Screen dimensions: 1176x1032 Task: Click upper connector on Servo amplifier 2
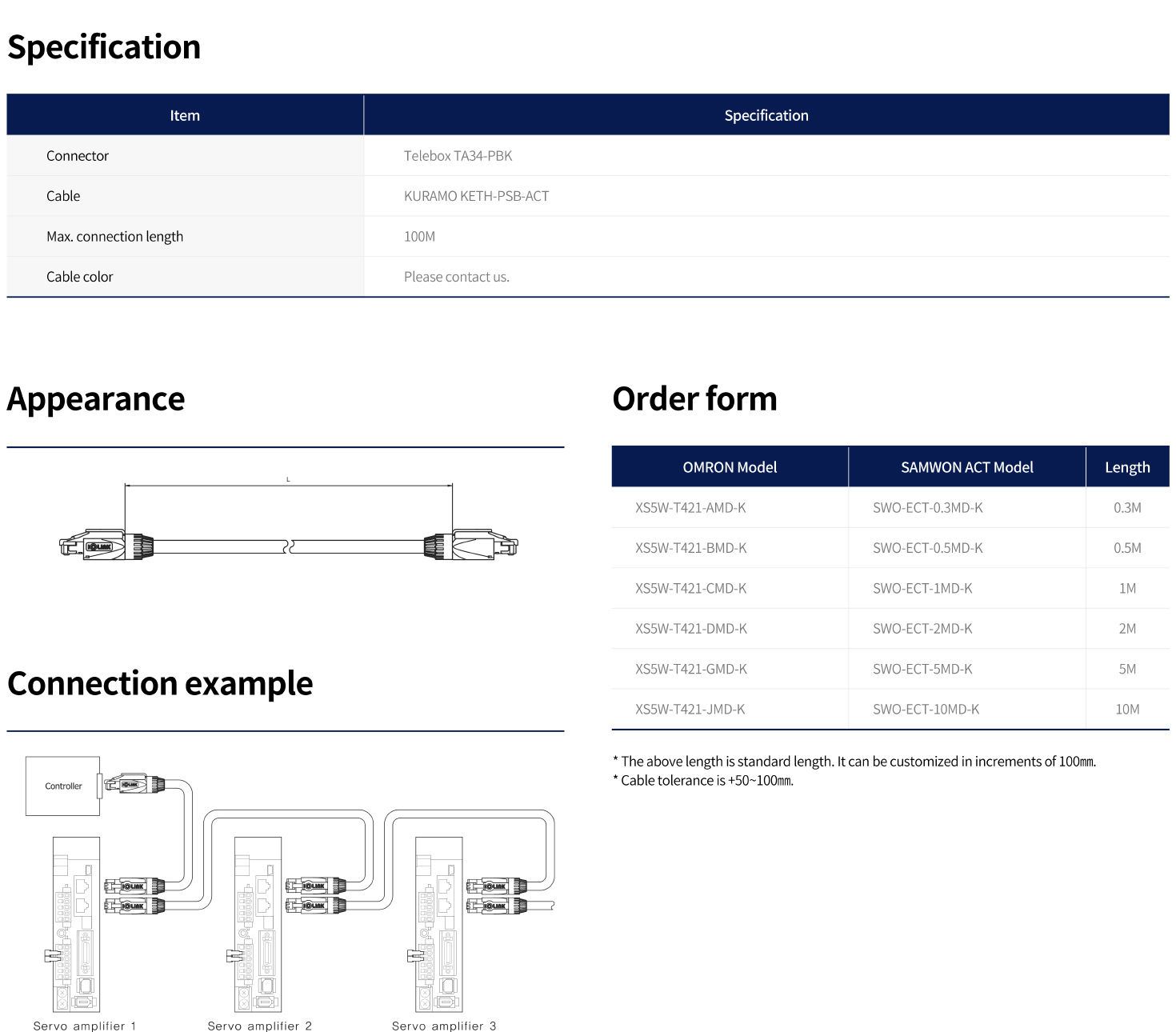click(x=316, y=886)
